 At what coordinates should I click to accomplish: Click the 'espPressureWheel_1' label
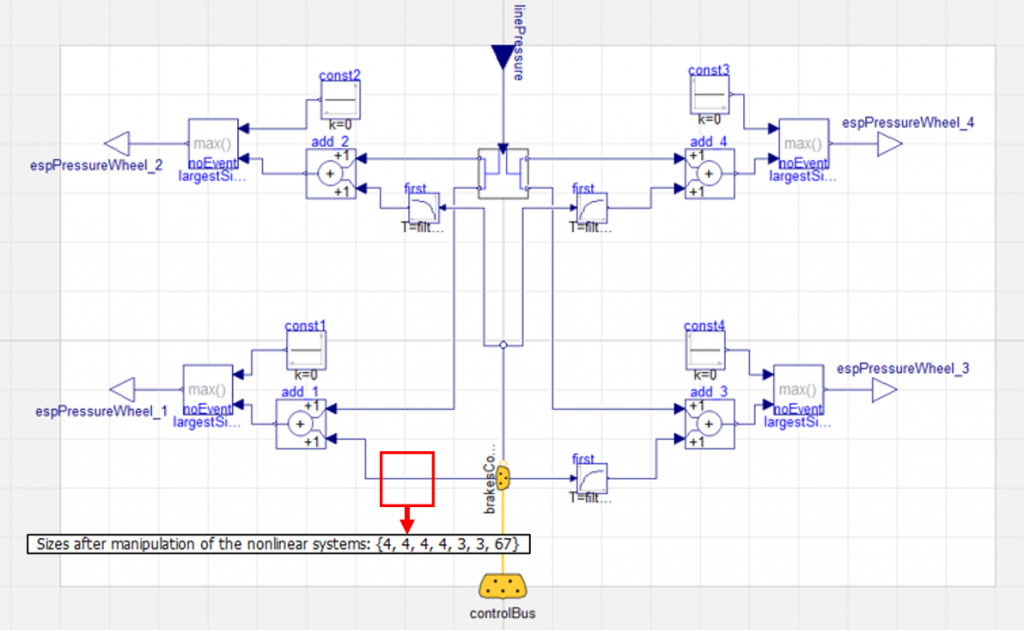[x=101, y=411]
